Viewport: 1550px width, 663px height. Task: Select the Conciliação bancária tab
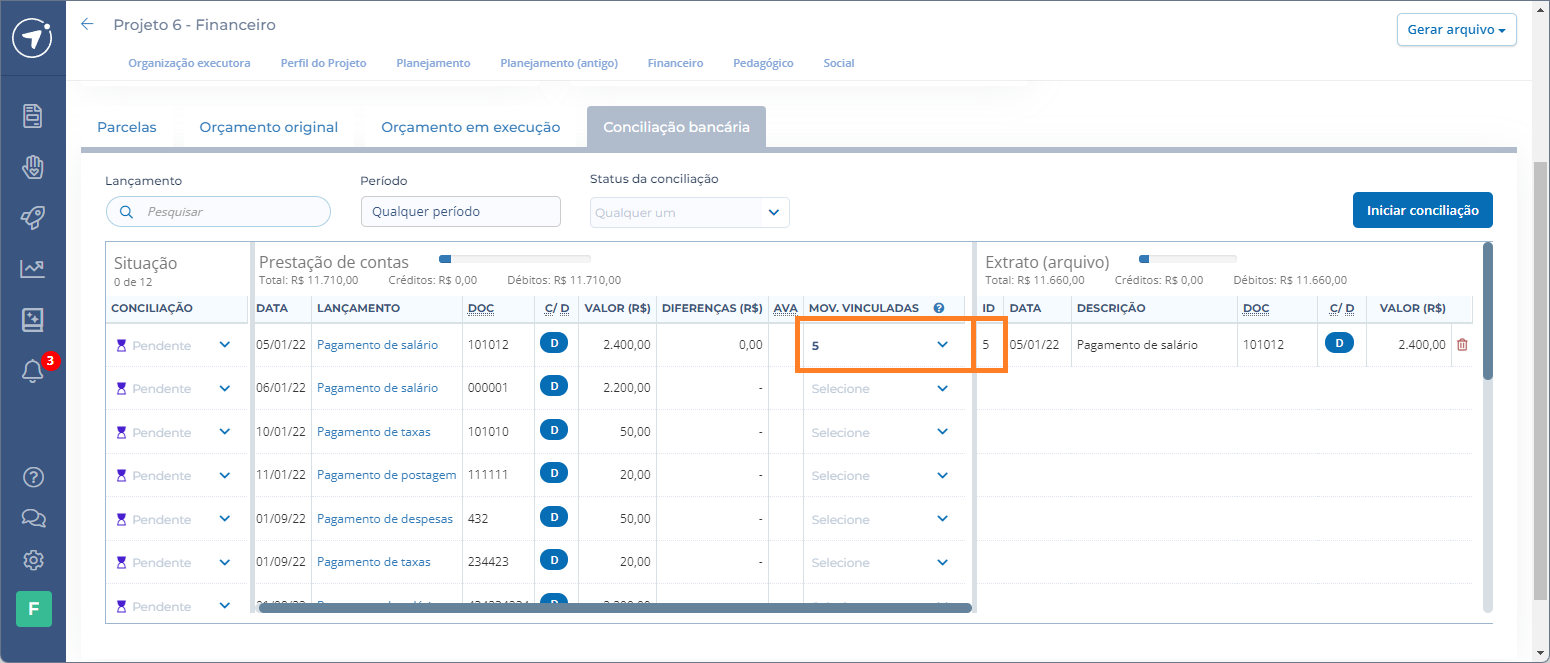click(x=676, y=127)
